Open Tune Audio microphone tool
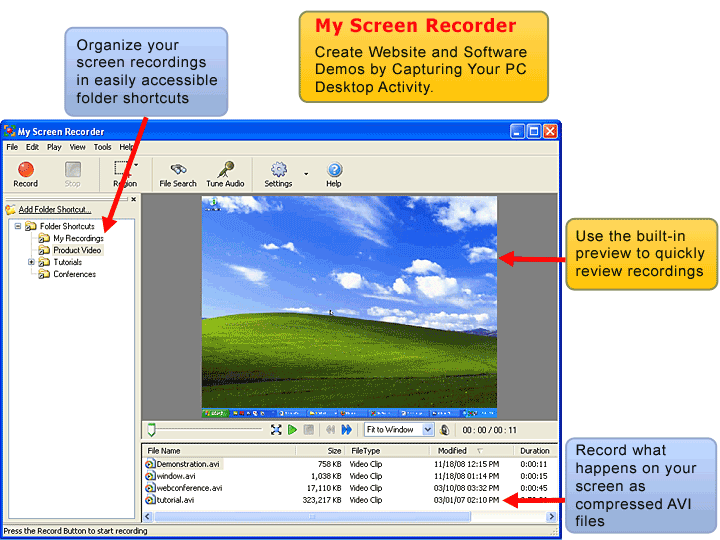The image size is (720, 540). 225,174
